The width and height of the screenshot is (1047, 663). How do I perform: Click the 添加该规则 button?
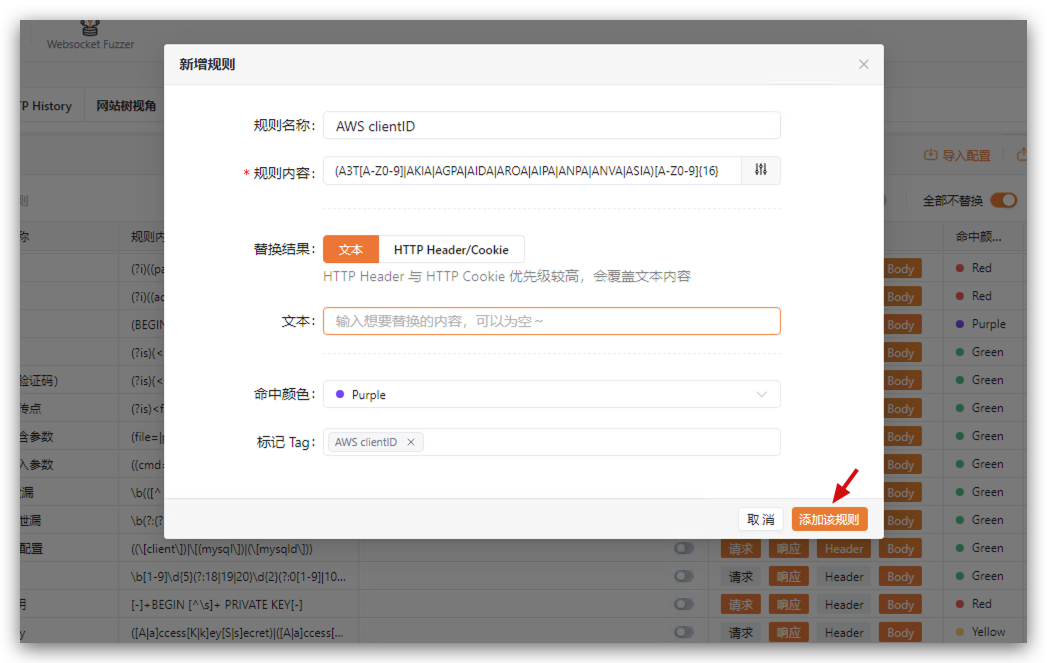point(829,519)
